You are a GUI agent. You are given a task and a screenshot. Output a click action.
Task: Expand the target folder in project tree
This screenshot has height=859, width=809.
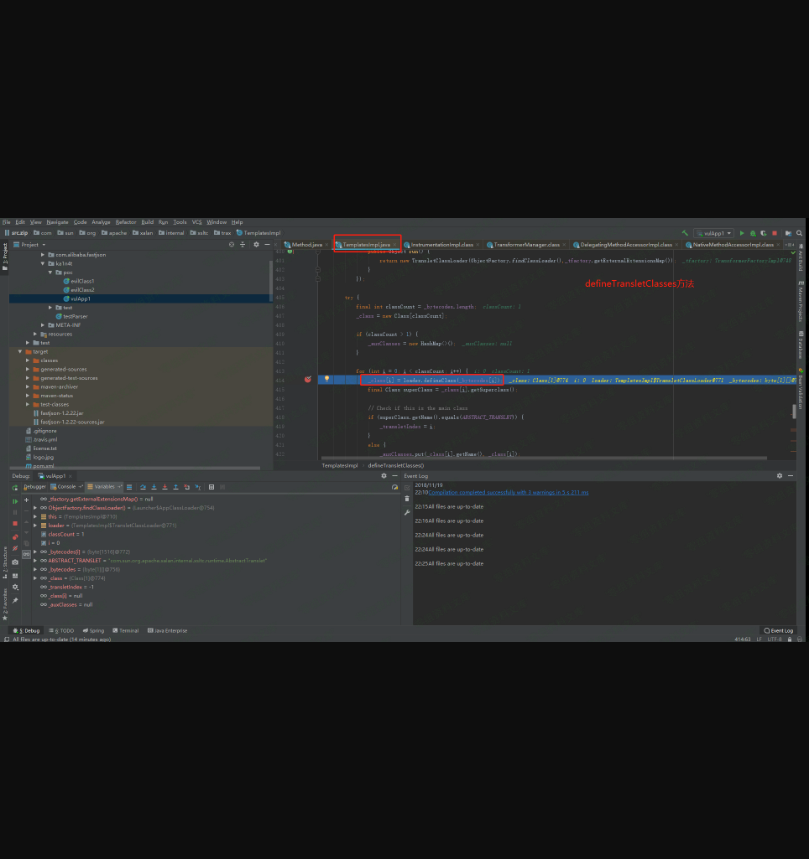[x=20, y=352]
